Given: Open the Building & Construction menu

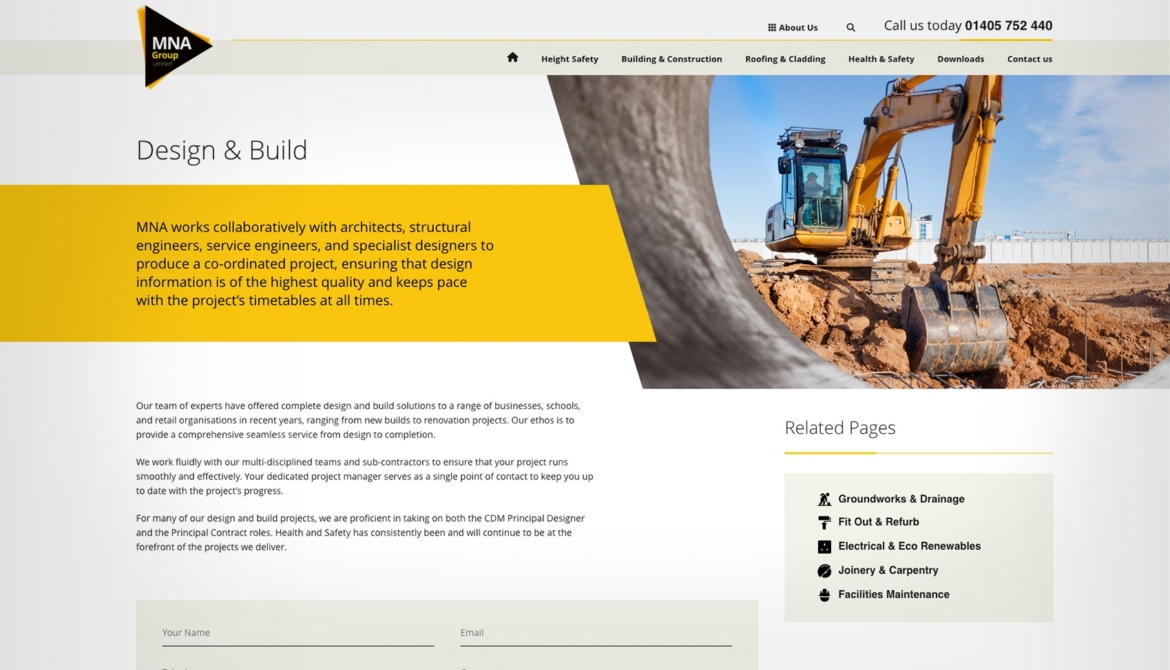Looking at the screenshot, I should tap(671, 59).
